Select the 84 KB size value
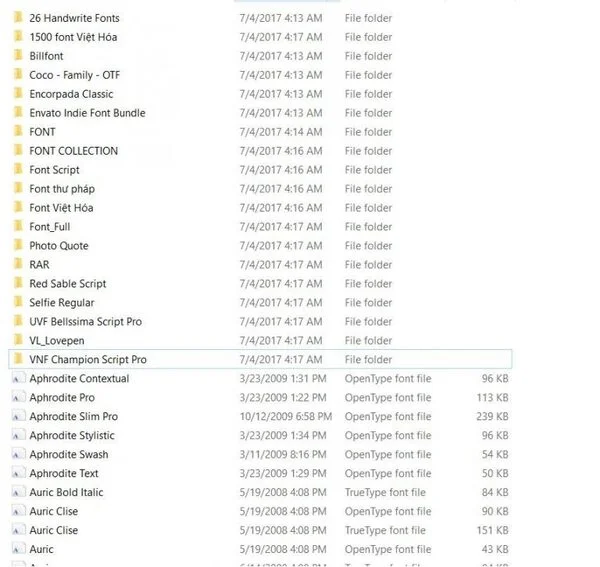 click(495, 492)
